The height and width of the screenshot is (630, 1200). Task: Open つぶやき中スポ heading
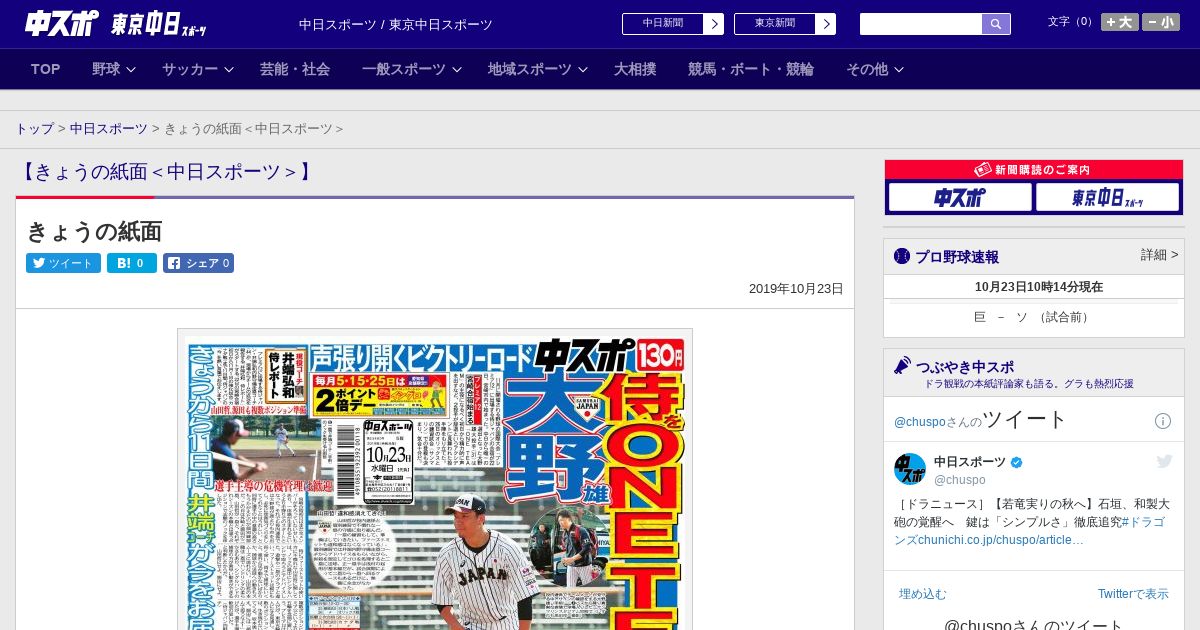pyautogui.click(x=965, y=367)
